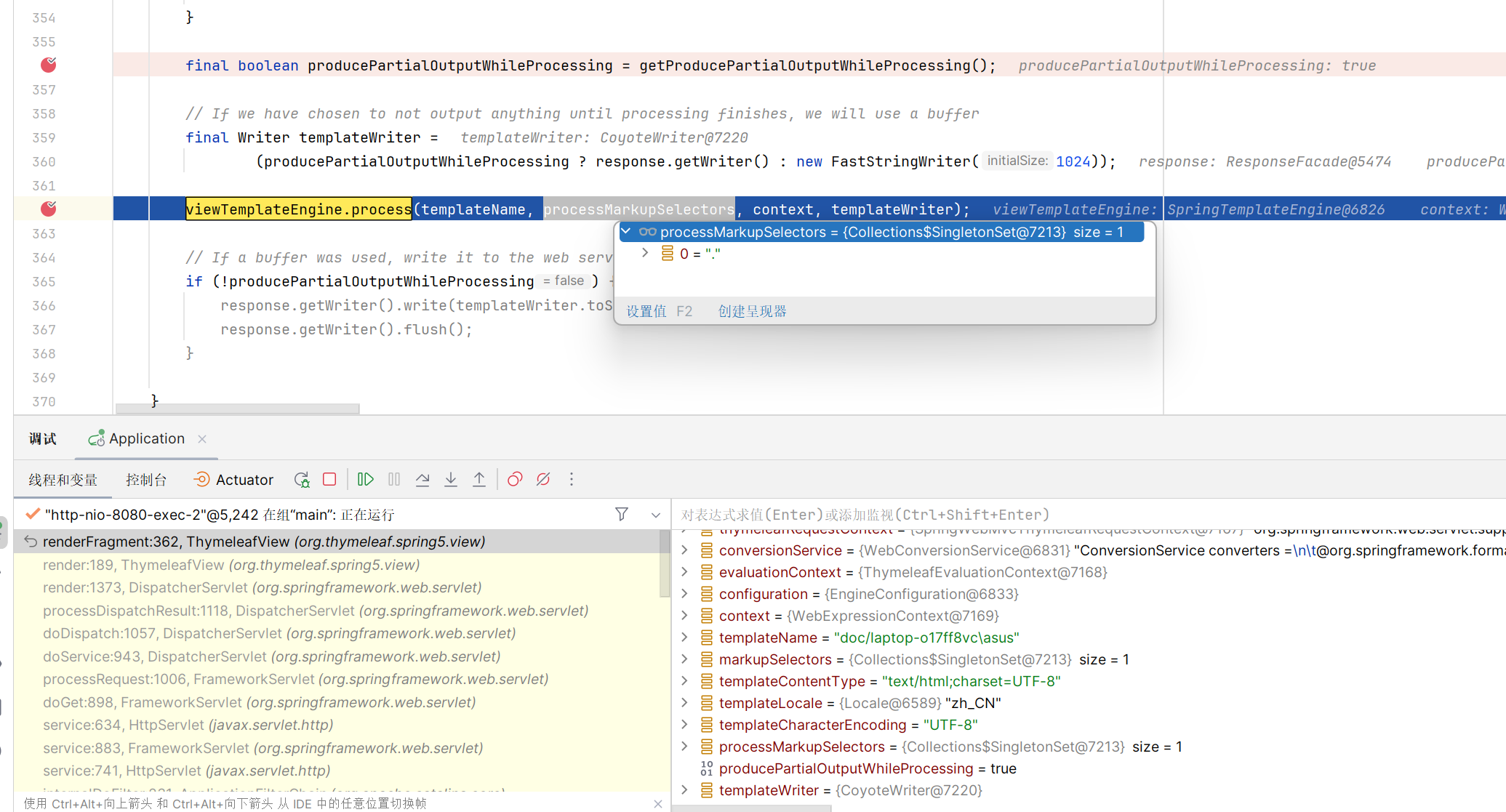Screen dimensions: 1506x812
Task: Click the templateLocale variable row
Action: point(1089,703)
